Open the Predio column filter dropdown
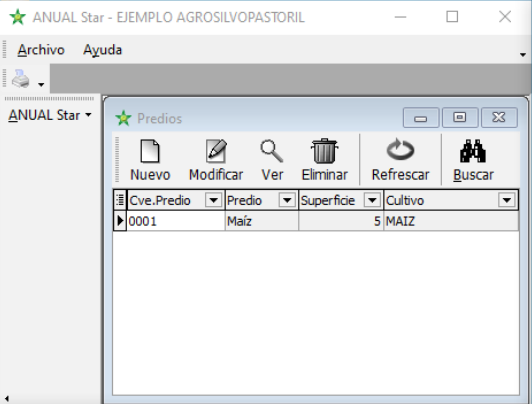This screenshot has width=532, height=404. [x=287, y=200]
